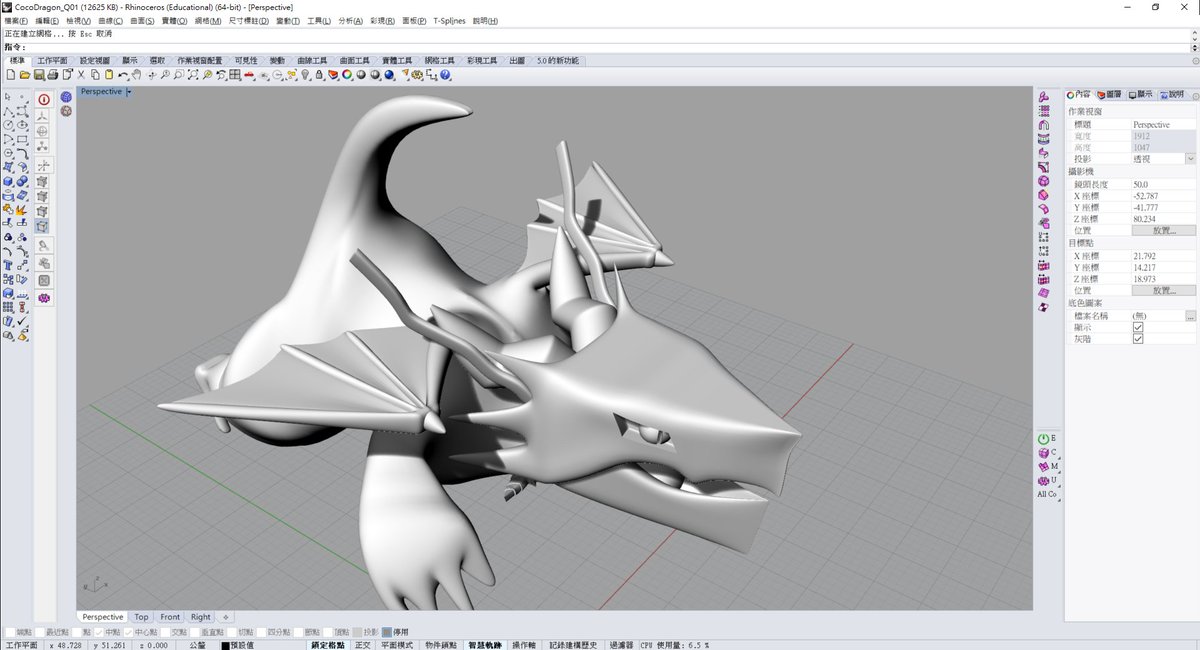Click the Undo arrow icon

[122, 75]
